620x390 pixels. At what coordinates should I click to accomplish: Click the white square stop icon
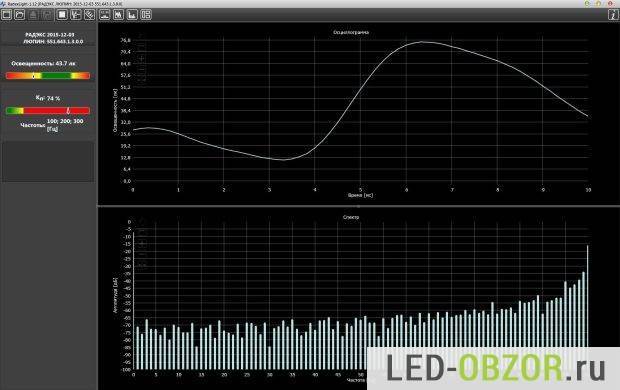pyautogui.click(x=62, y=15)
